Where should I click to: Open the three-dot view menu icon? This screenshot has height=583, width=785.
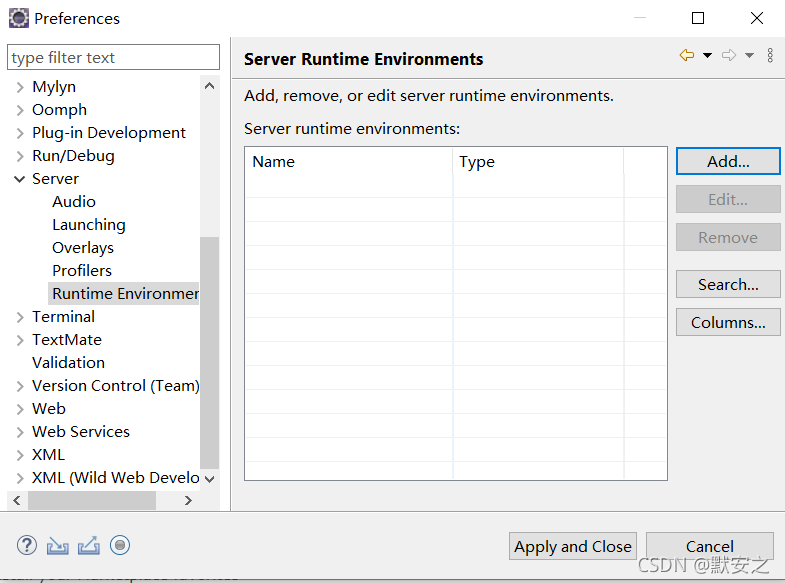770,55
